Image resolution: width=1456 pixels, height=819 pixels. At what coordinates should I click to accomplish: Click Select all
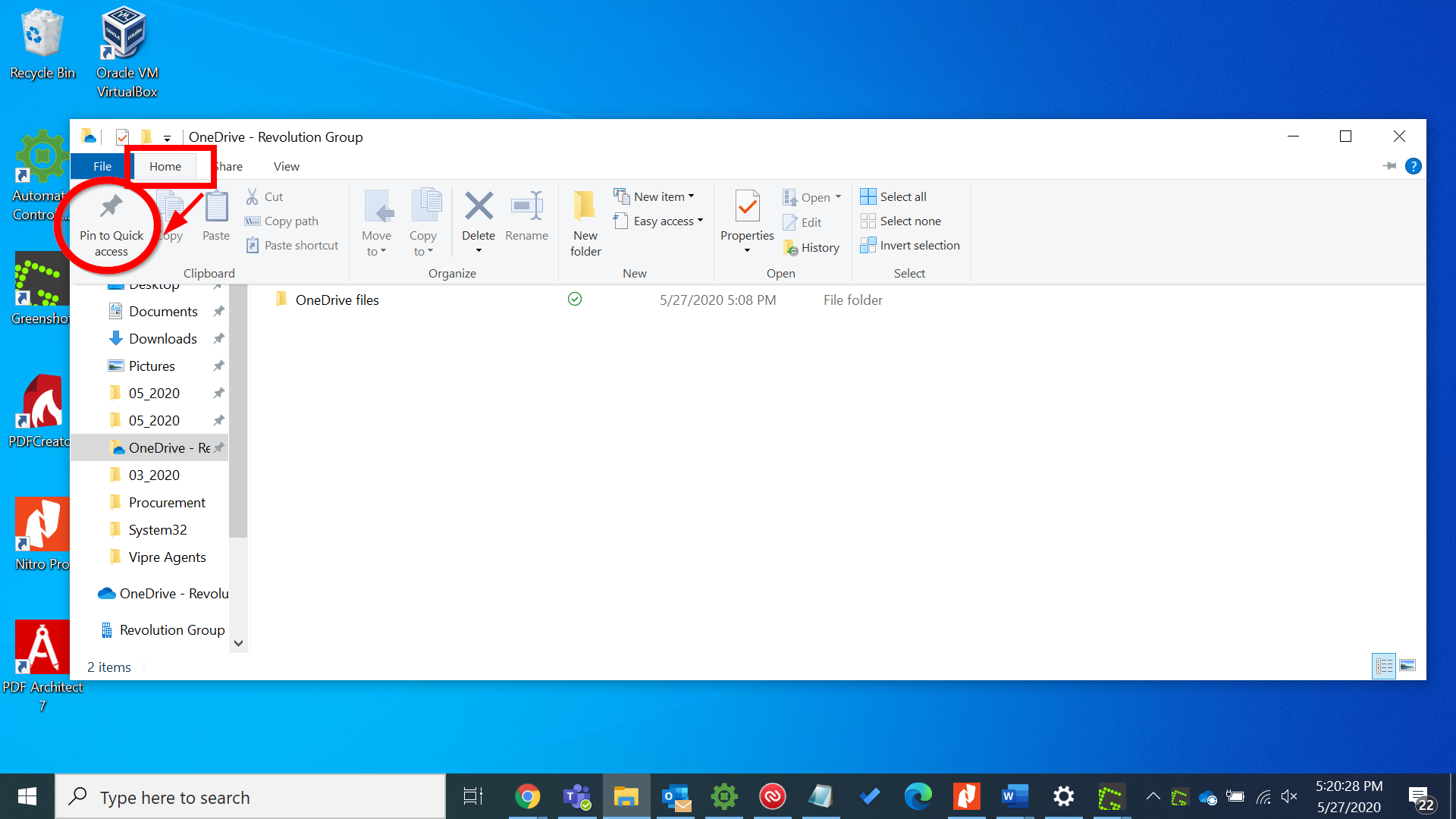(x=893, y=196)
